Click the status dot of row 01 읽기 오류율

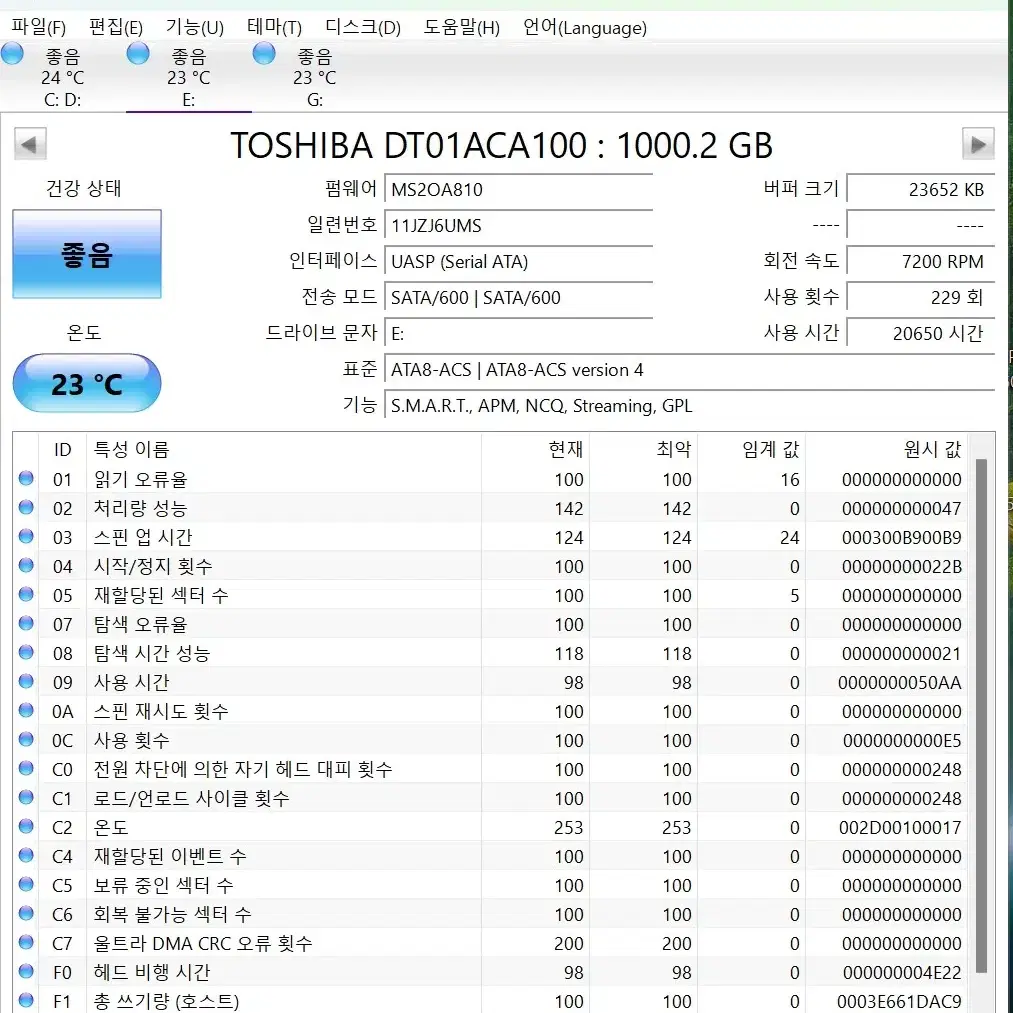(26, 478)
